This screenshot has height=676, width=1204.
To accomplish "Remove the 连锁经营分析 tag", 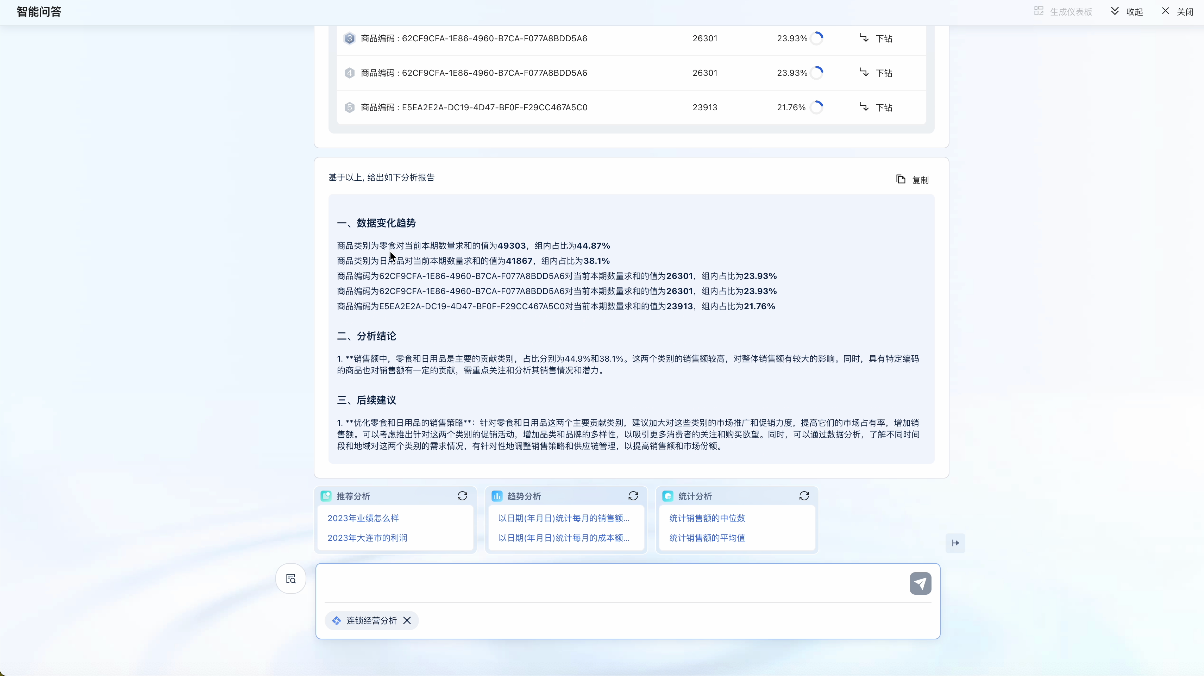I will tap(407, 621).
